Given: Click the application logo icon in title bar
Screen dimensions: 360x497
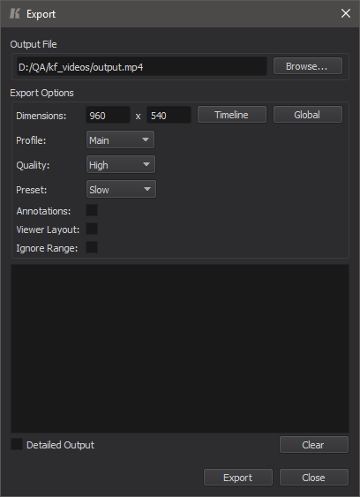Looking at the screenshot, I should tap(15, 14).
